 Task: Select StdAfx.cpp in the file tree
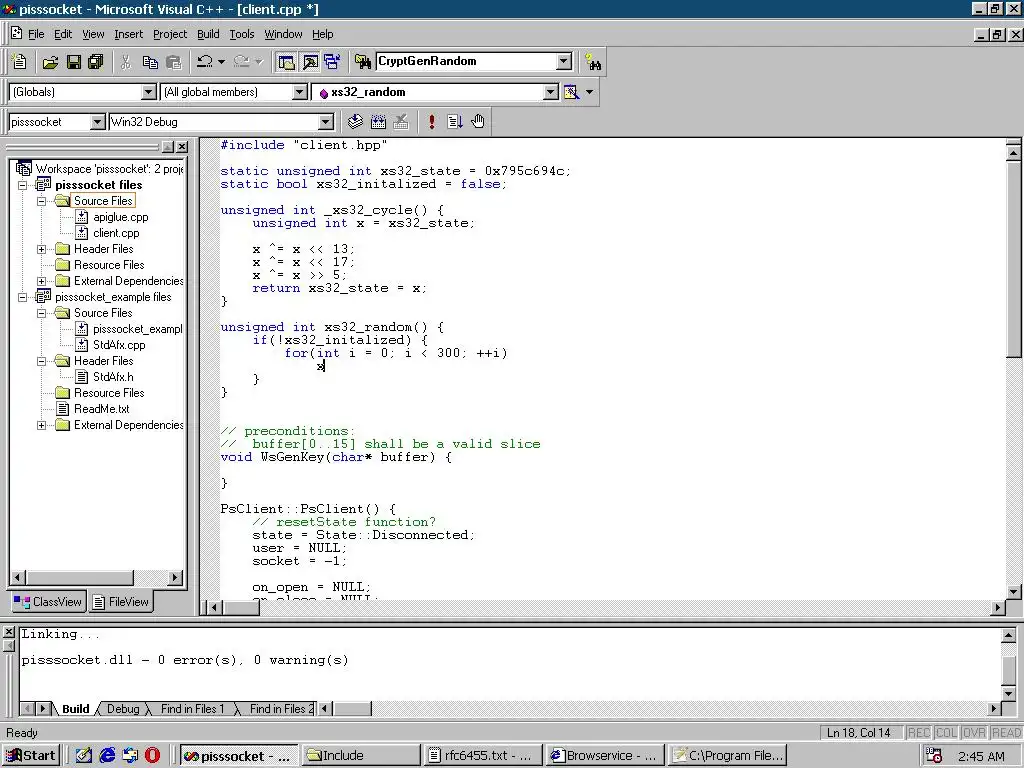point(119,345)
